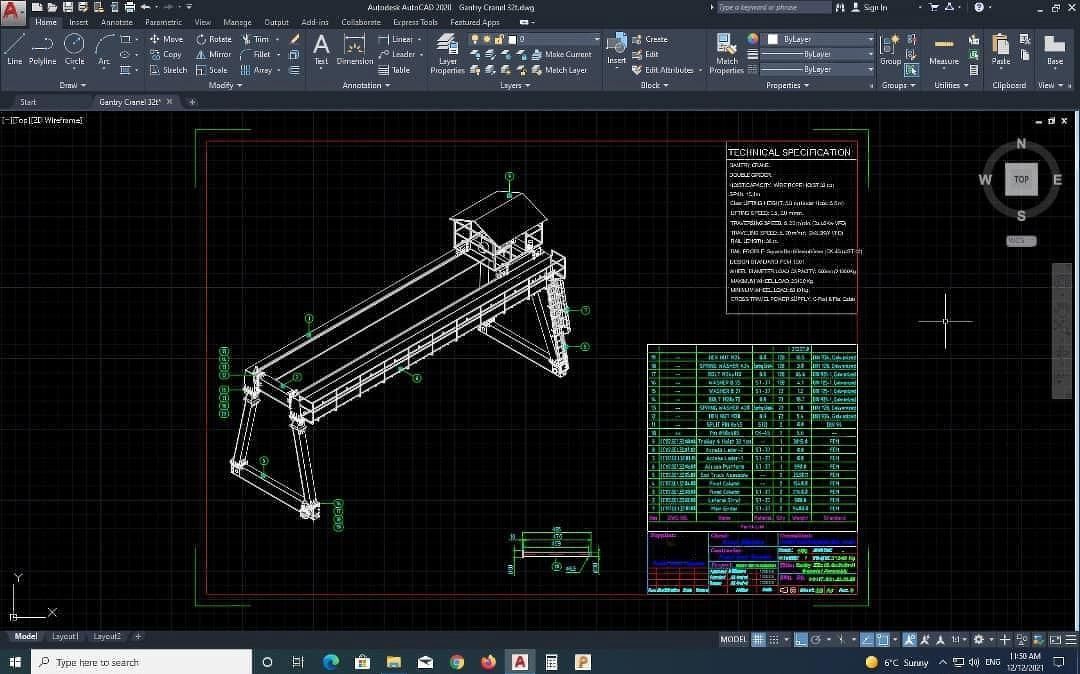
Task: Open the ByLayer color dropdown
Action: (x=821, y=39)
